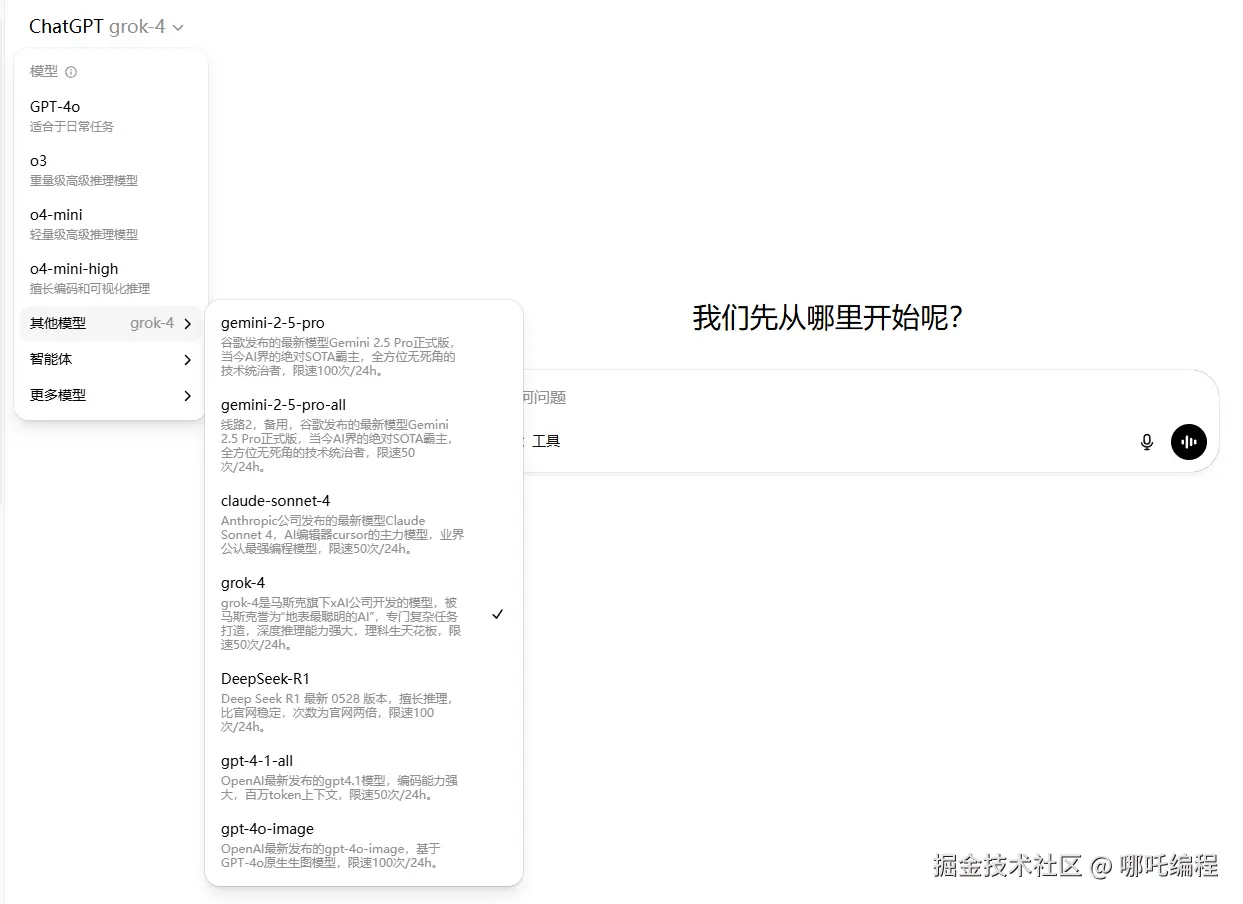Open the ChatGPT grok-4 model selector
This screenshot has width=1243, height=904.
click(x=106, y=27)
